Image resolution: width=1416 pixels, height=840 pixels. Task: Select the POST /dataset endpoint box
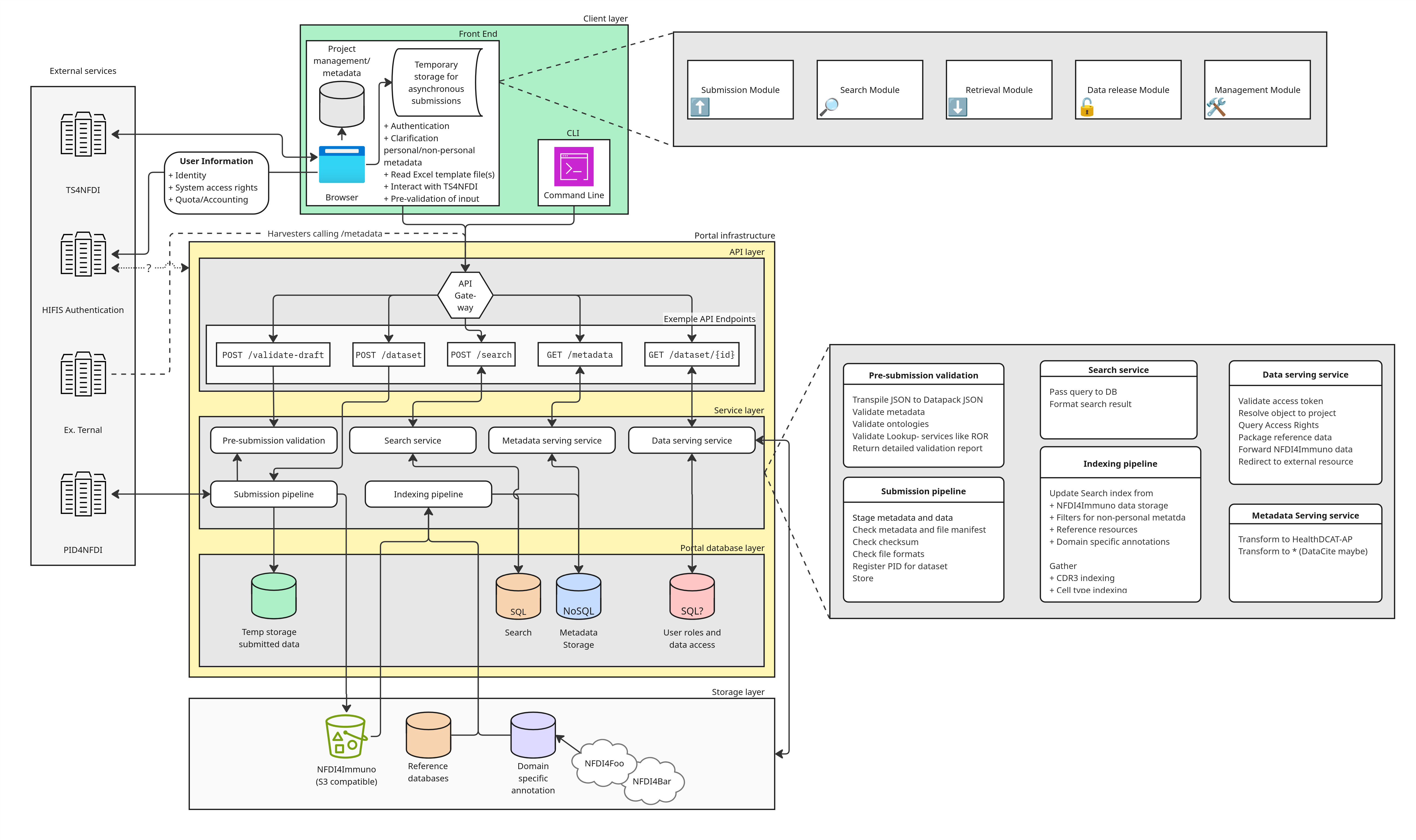click(x=388, y=355)
